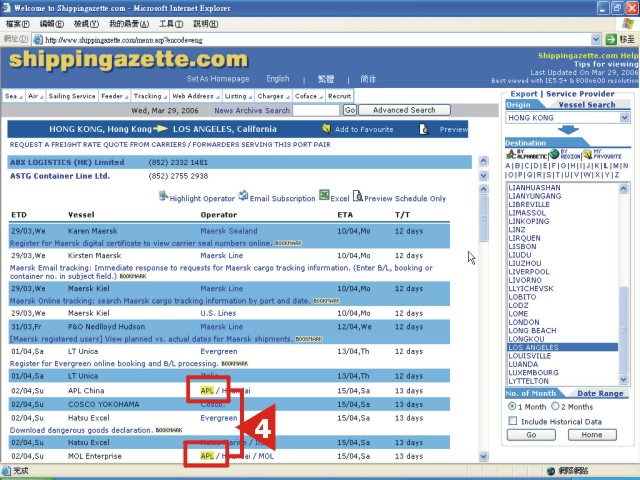Image resolution: width=640 pixels, height=480 pixels.
Task: Switch site language to English
Action: [278, 79]
